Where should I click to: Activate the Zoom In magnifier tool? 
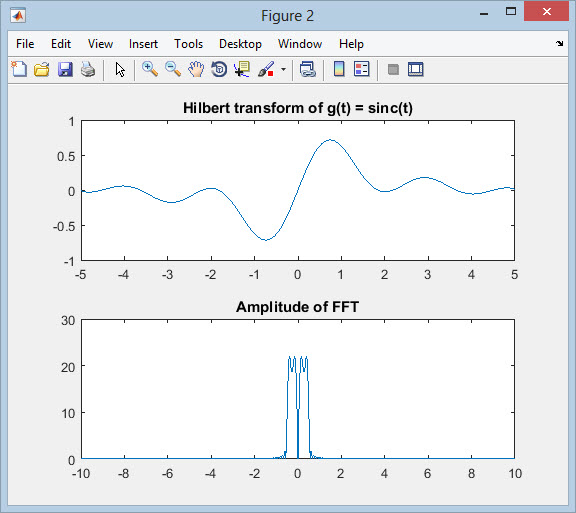point(150,69)
